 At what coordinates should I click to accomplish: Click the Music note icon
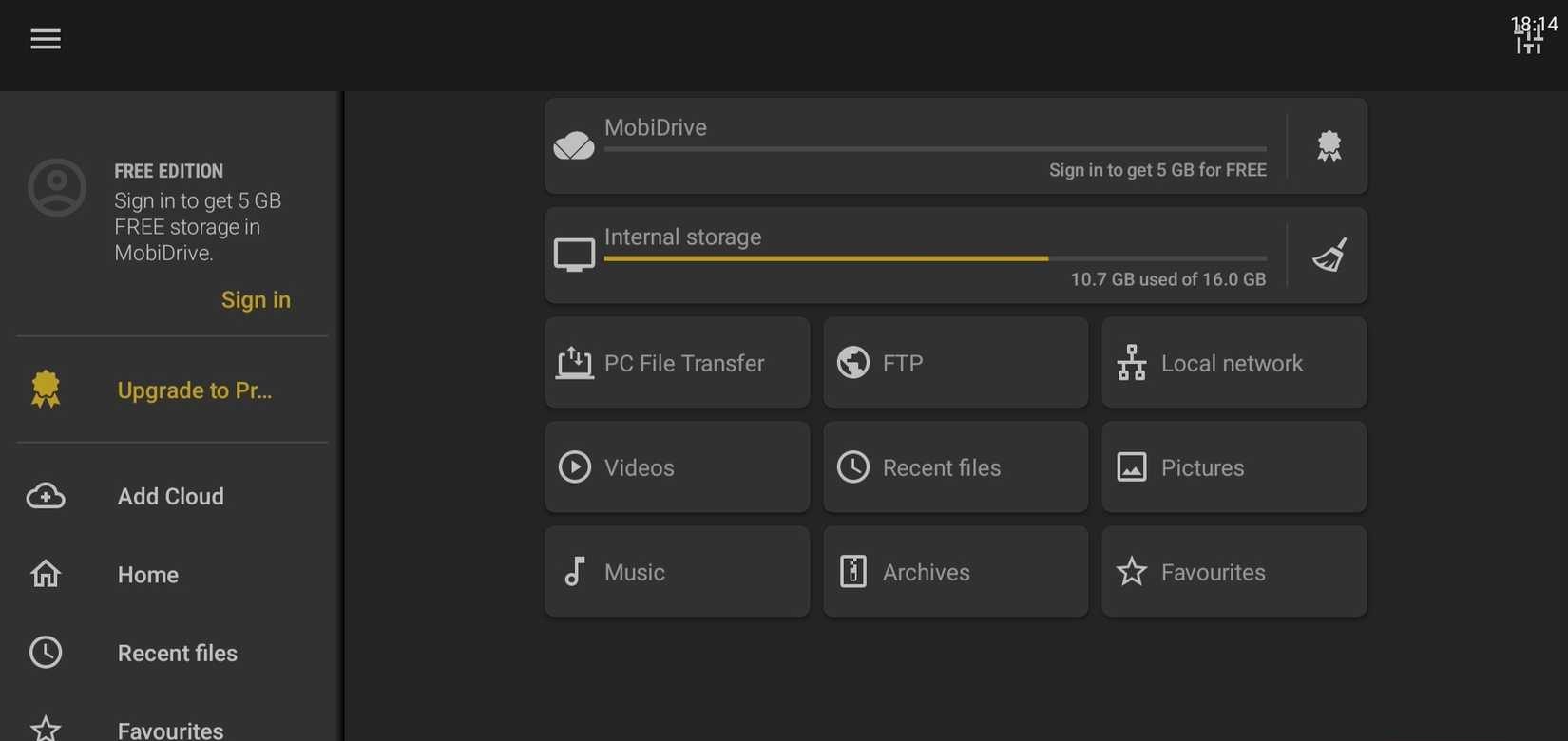coord(574,572)
